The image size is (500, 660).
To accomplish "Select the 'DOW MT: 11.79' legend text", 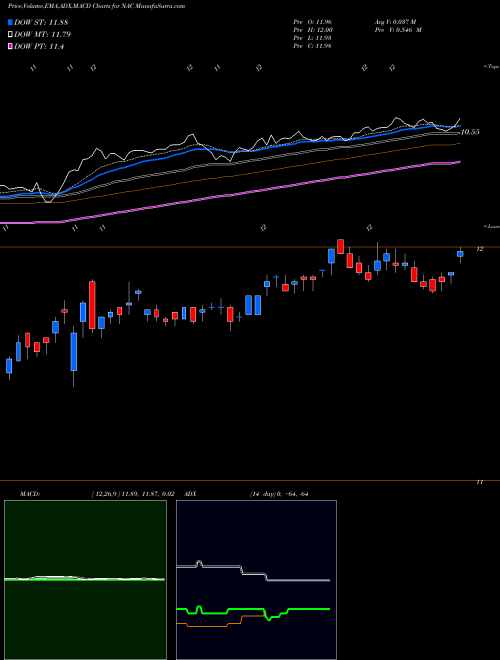I will (x=42, y=35).
